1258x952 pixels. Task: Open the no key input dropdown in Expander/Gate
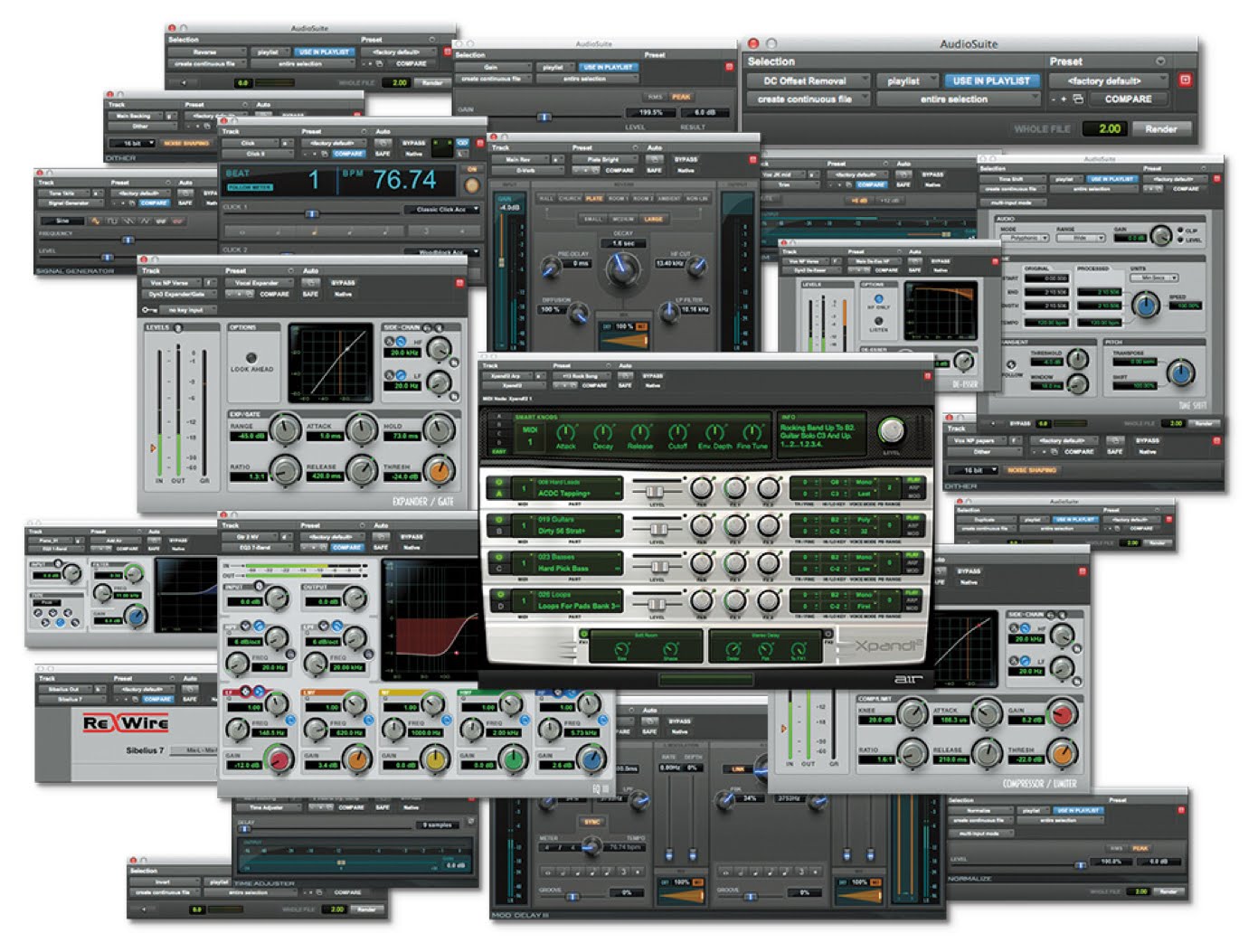[x=185, y=310]
